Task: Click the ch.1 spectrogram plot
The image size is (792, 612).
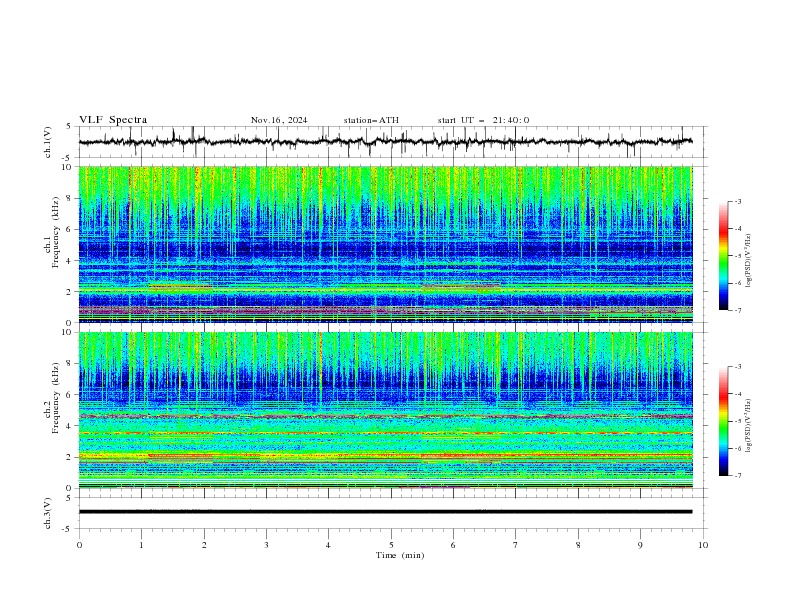Action: (386, 244)
